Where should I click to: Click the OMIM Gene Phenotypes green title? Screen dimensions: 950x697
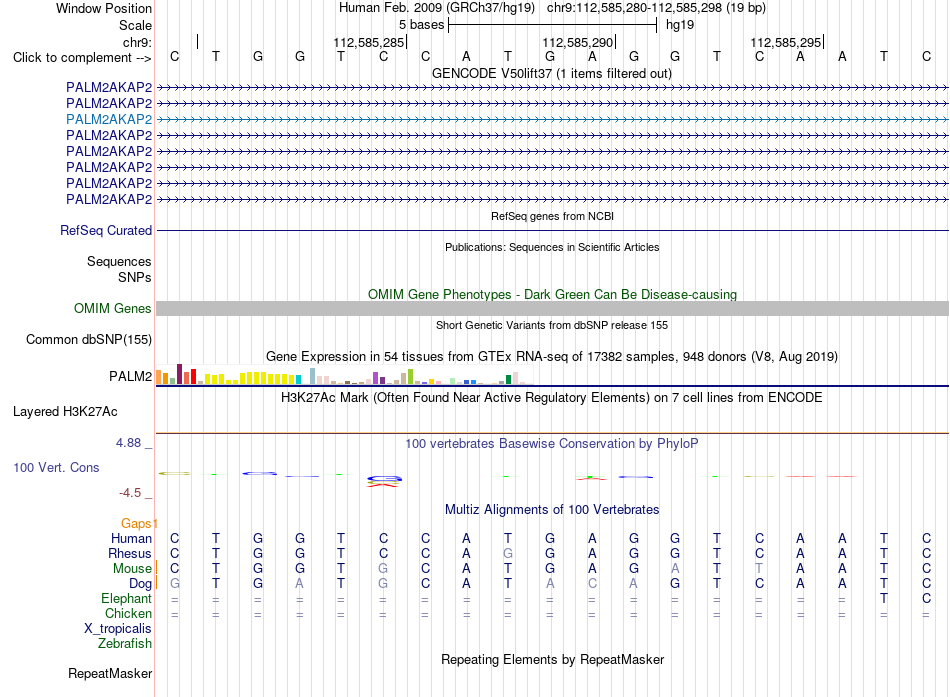click(x=553, y=295)
